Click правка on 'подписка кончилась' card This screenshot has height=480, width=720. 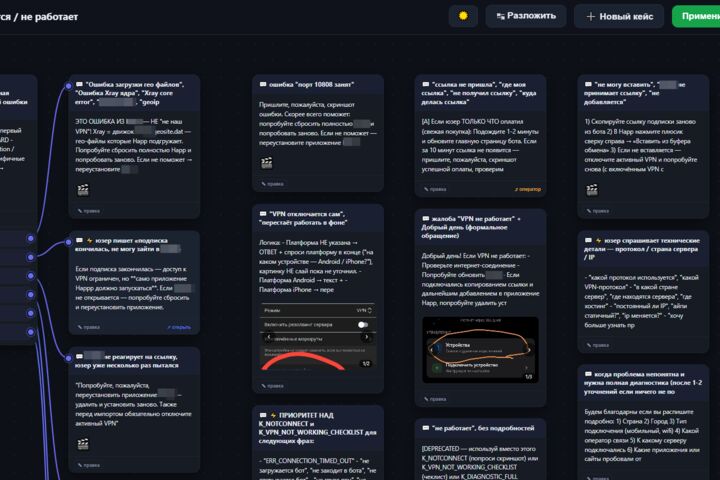[89, 327]
